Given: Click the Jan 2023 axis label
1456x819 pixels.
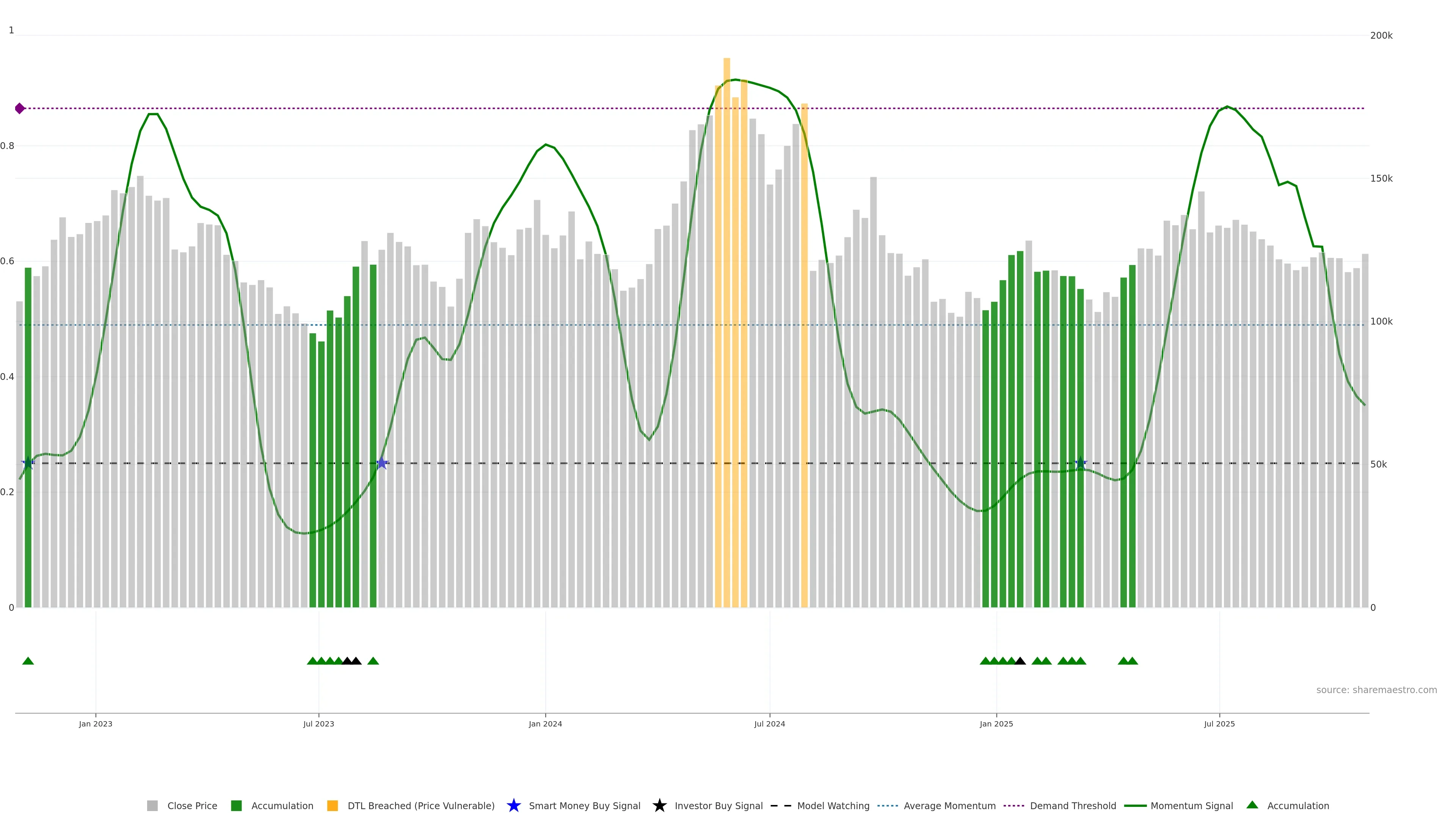Looking at the screenshot, I should (96, 723).
